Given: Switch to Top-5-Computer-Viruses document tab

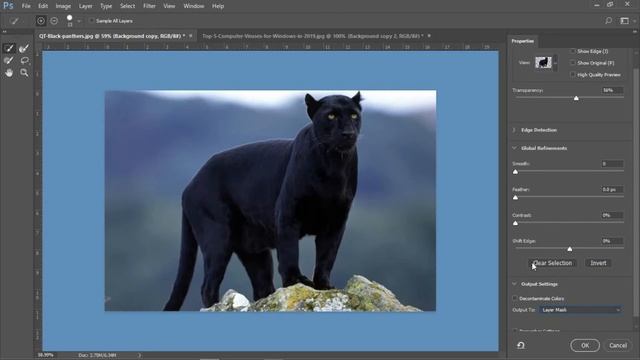Looking at the screenshot, I should click(313, 36).
